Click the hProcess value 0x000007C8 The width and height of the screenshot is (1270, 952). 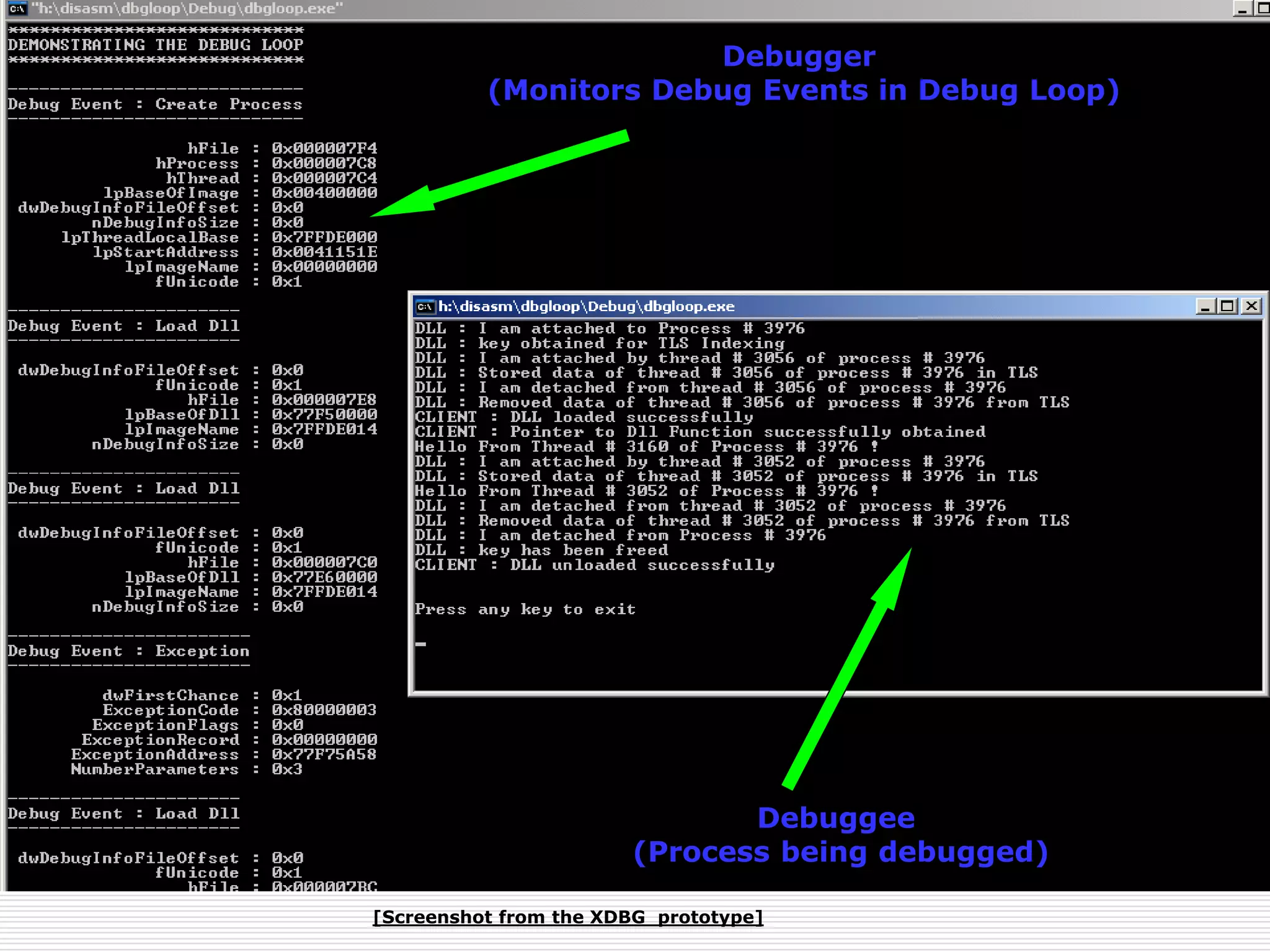[x=324, y=164]
